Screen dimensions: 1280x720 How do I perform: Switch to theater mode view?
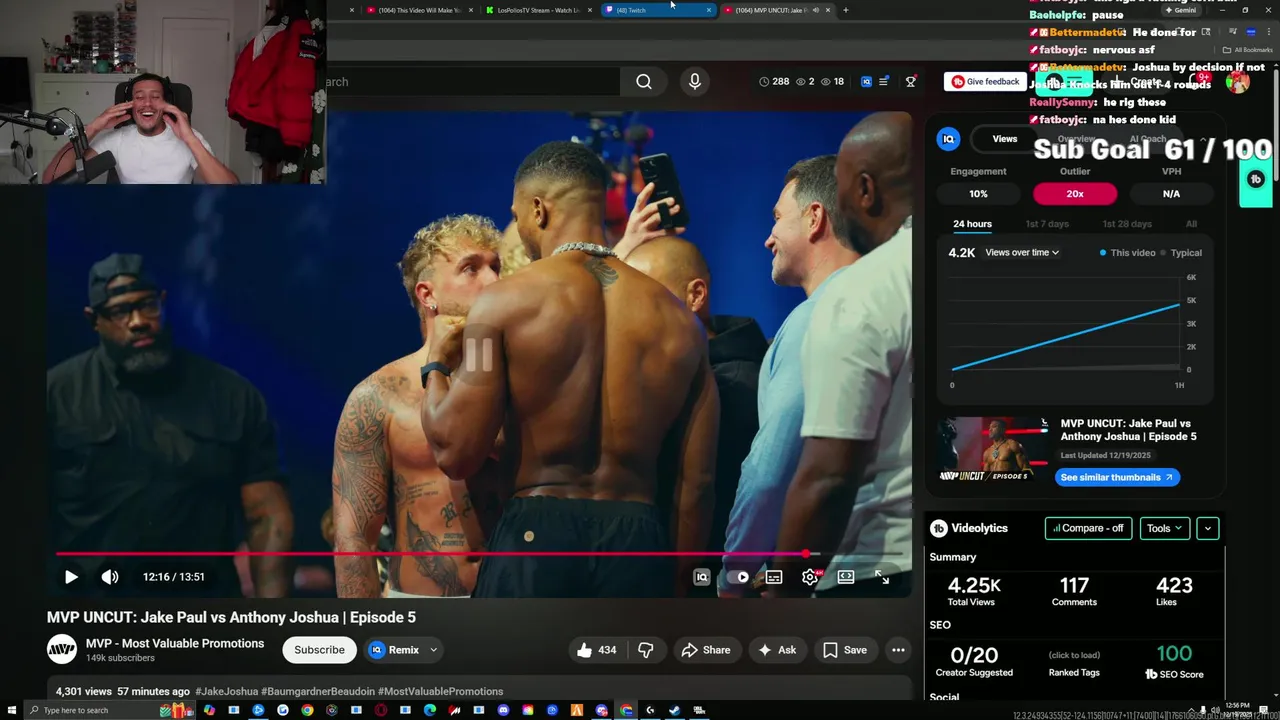point(846,577)
